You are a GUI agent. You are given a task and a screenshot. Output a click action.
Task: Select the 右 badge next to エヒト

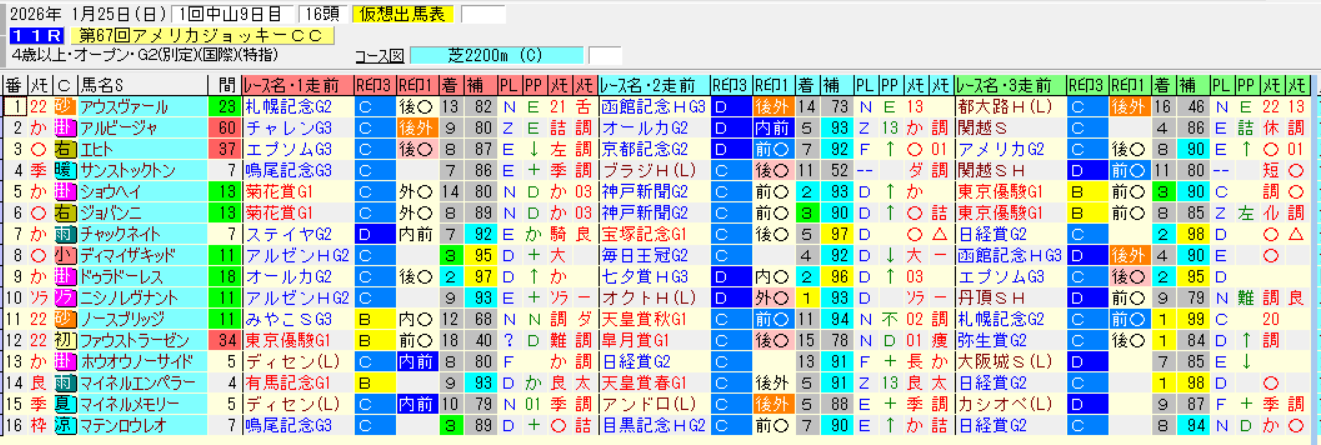tap(64, 149)
